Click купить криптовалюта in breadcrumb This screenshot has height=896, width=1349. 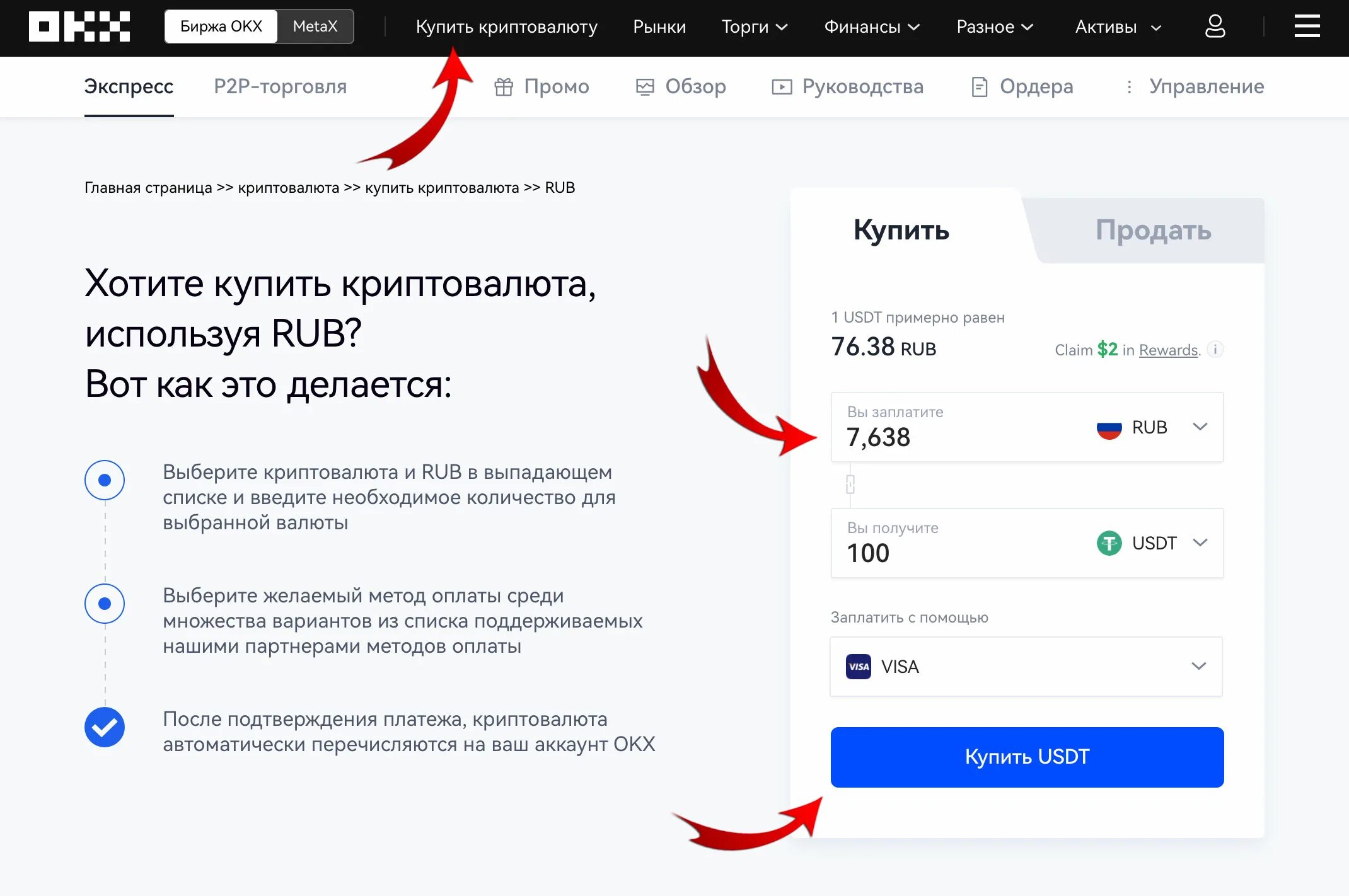click(x=442, y=188)
